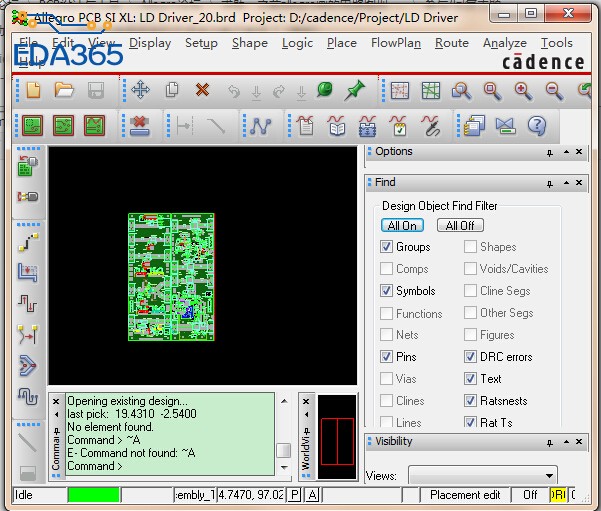Click the add connect route icon in sidebar
The height and width of the screenshot is (511, 601).
pyautogui.click(x=28, y=242)
